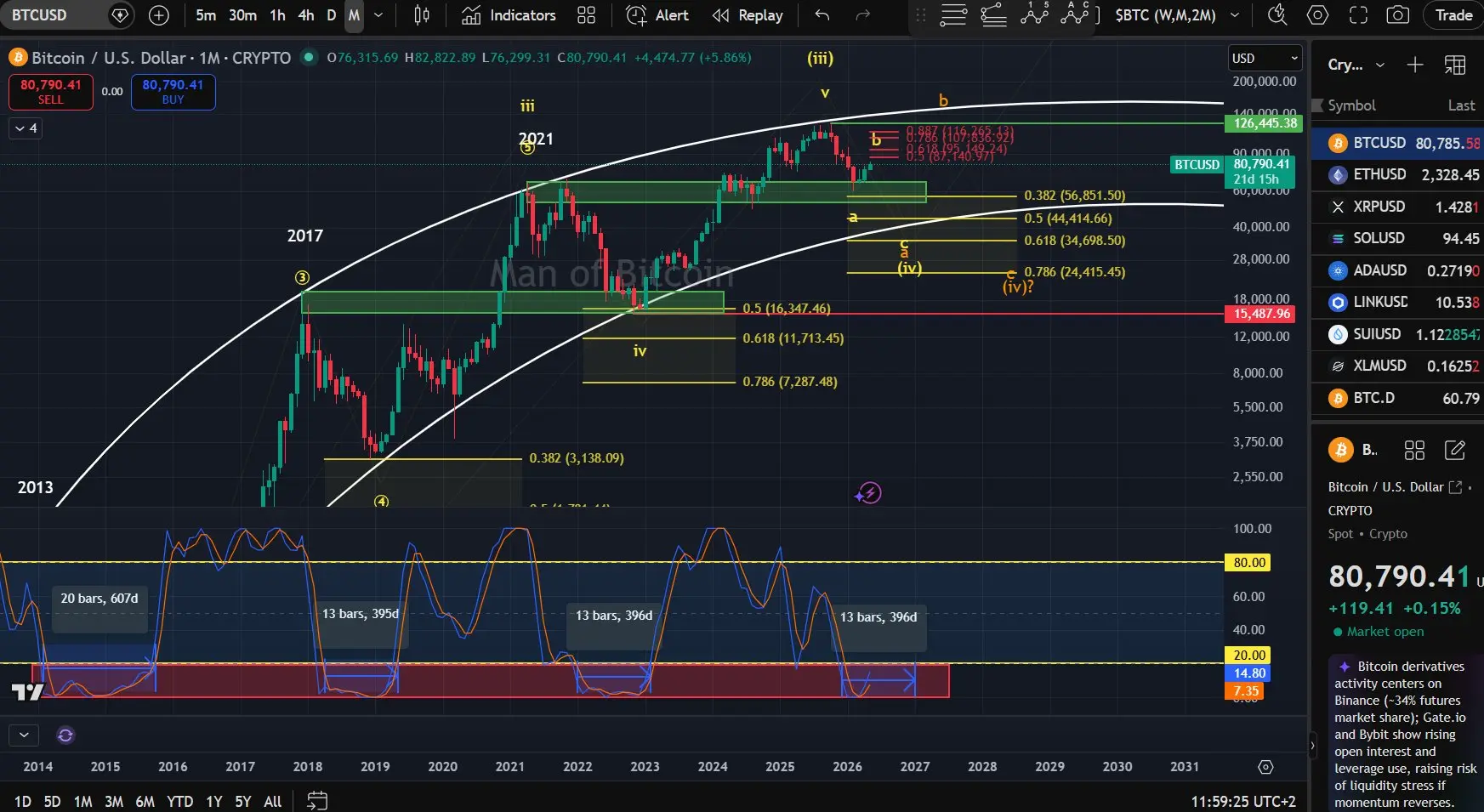Select the 5Y date range
The width and height of the screenshot is (1484, 812).
tap(243, 801)
